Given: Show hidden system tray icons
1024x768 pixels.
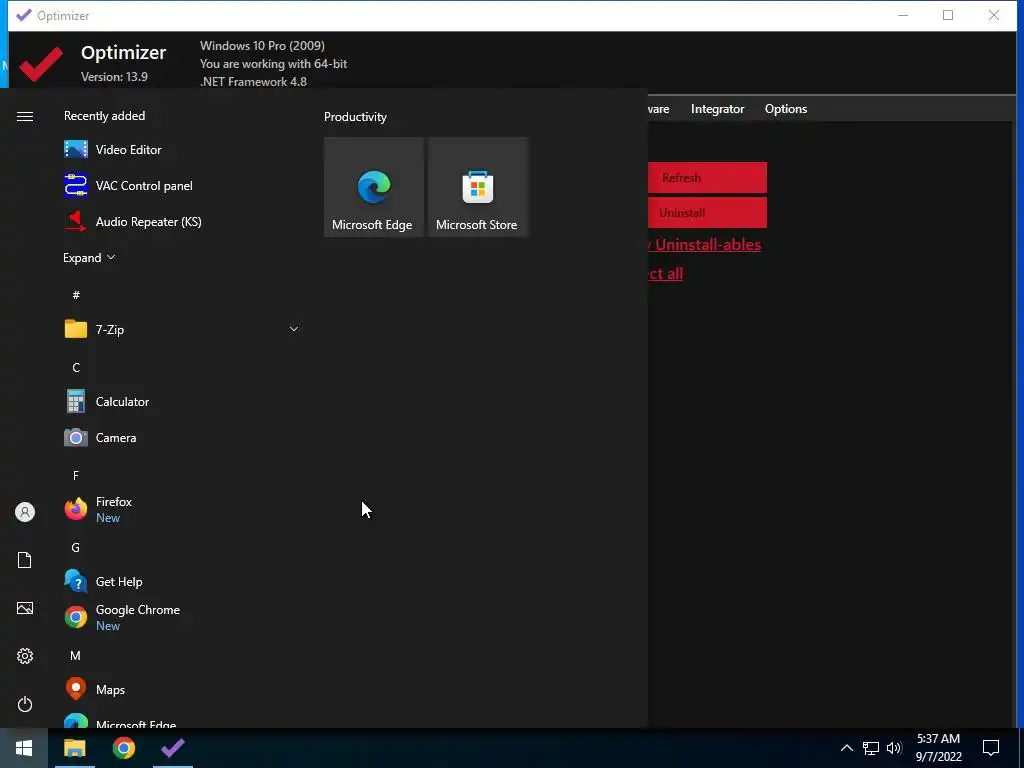Looking at the screenshot, I should 846,748.
